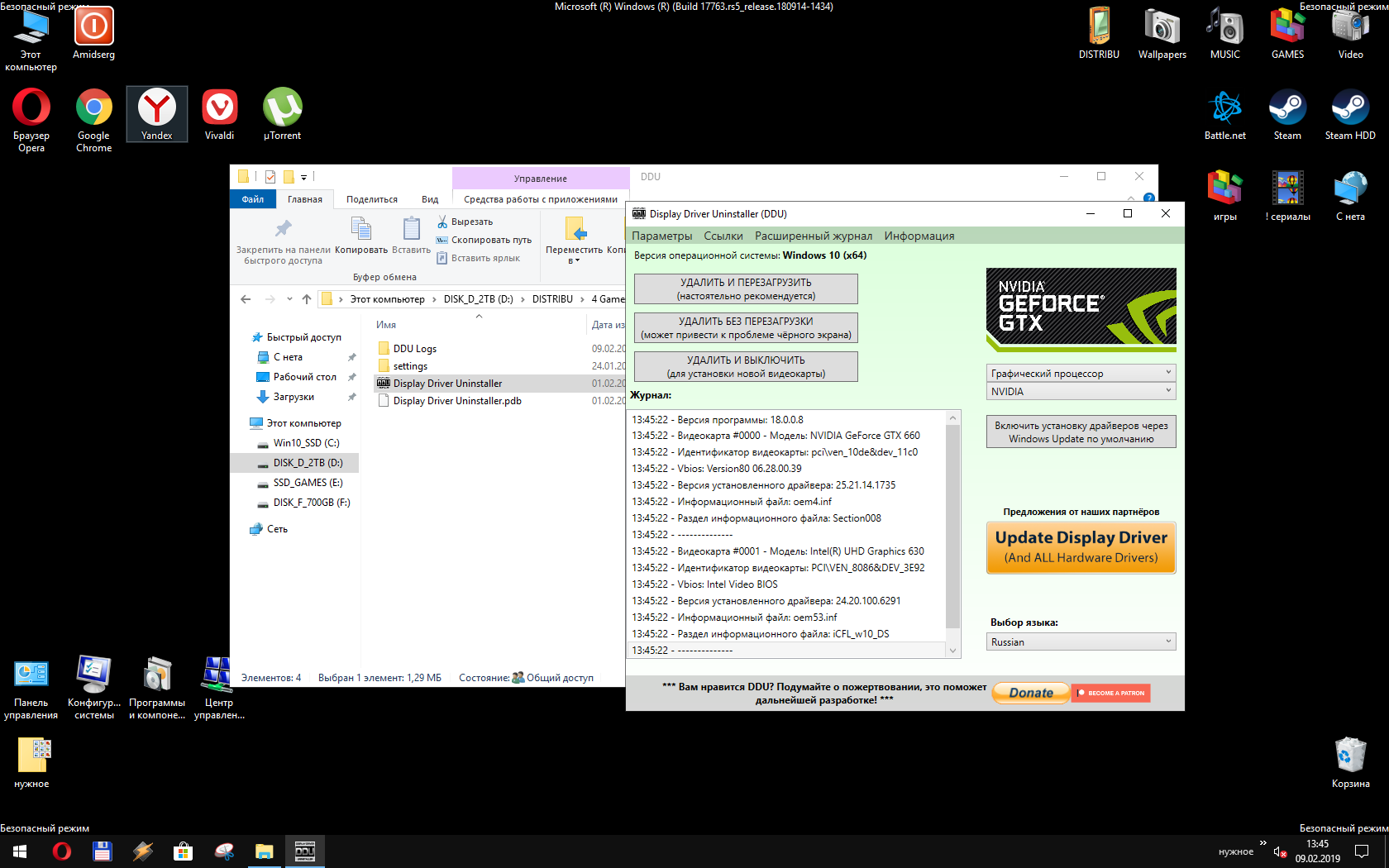Expand breadcrumb arrow after DISK_D_2TB (D:)
The height and width of the screenshot is (868, 1389).
523,299
